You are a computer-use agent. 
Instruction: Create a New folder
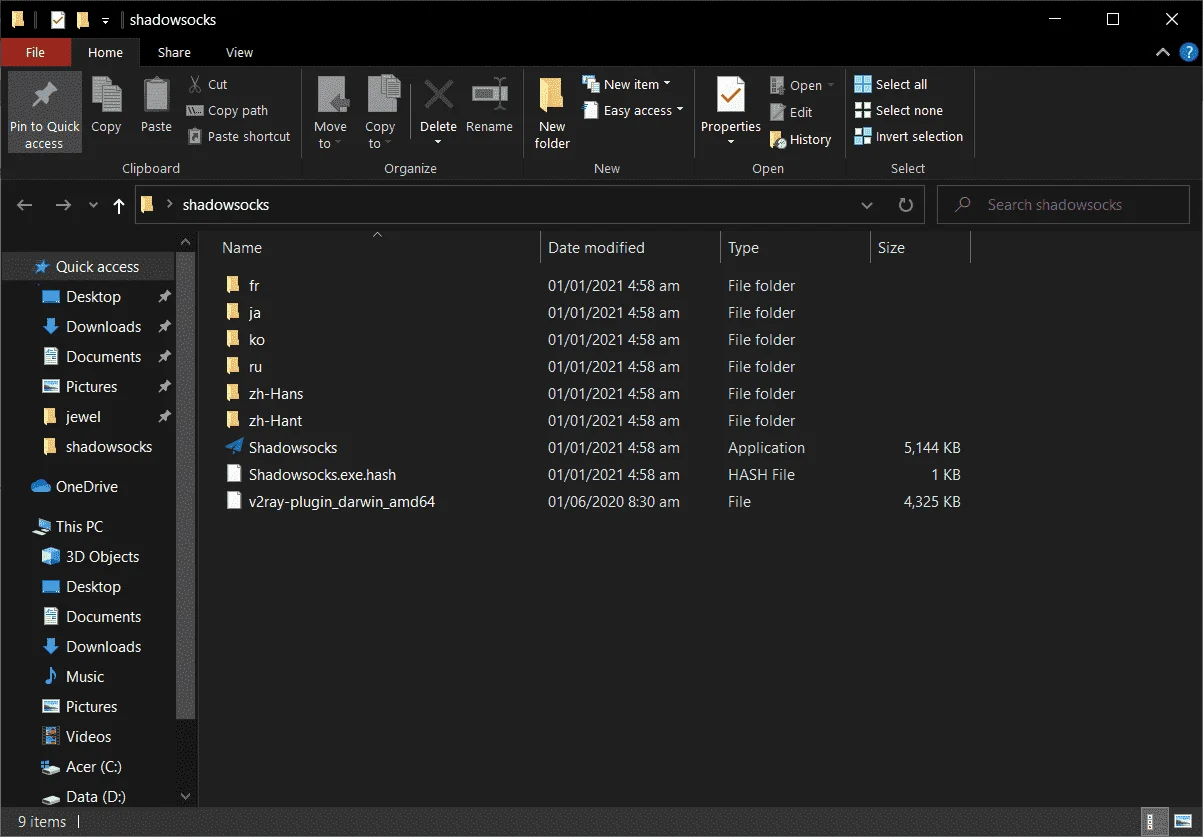[x=552, y=112]
